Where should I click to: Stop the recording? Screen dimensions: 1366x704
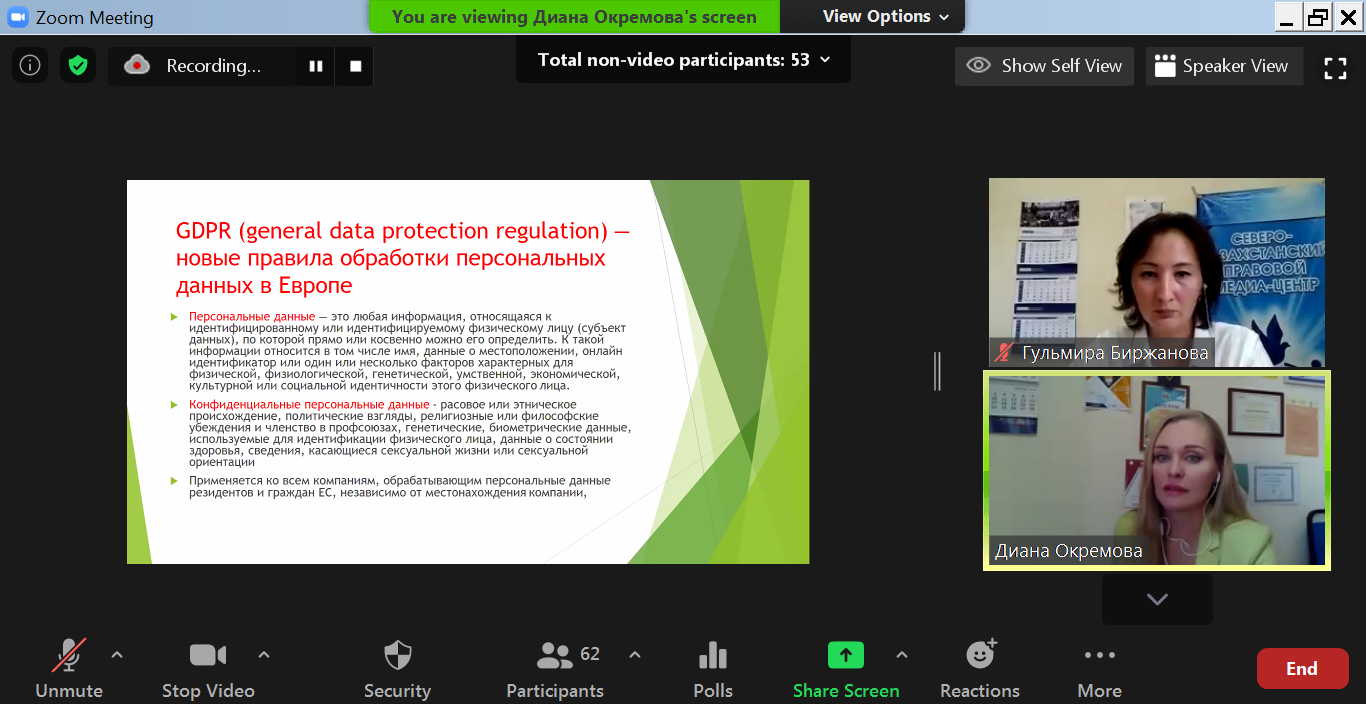tap(355, 66)
